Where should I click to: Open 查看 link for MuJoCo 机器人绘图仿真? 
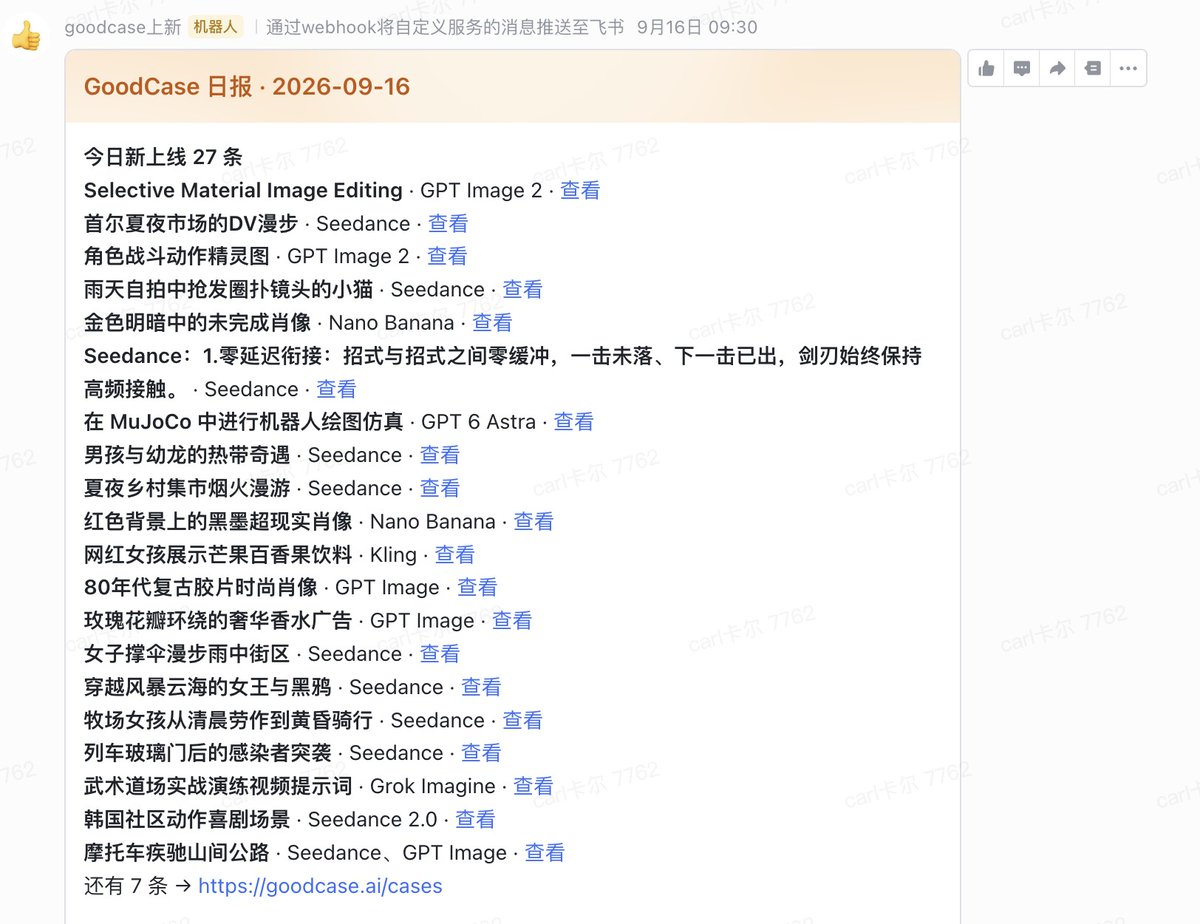[x=573, y=422]
